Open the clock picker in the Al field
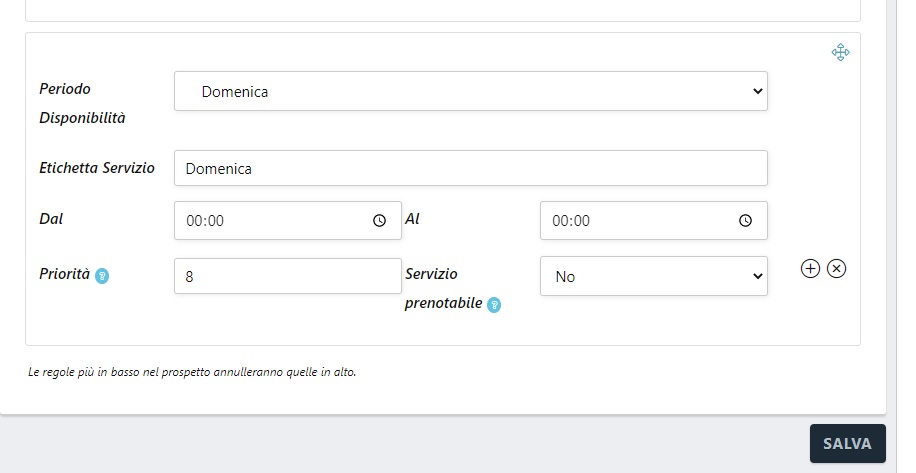 [x=745, y=221]
